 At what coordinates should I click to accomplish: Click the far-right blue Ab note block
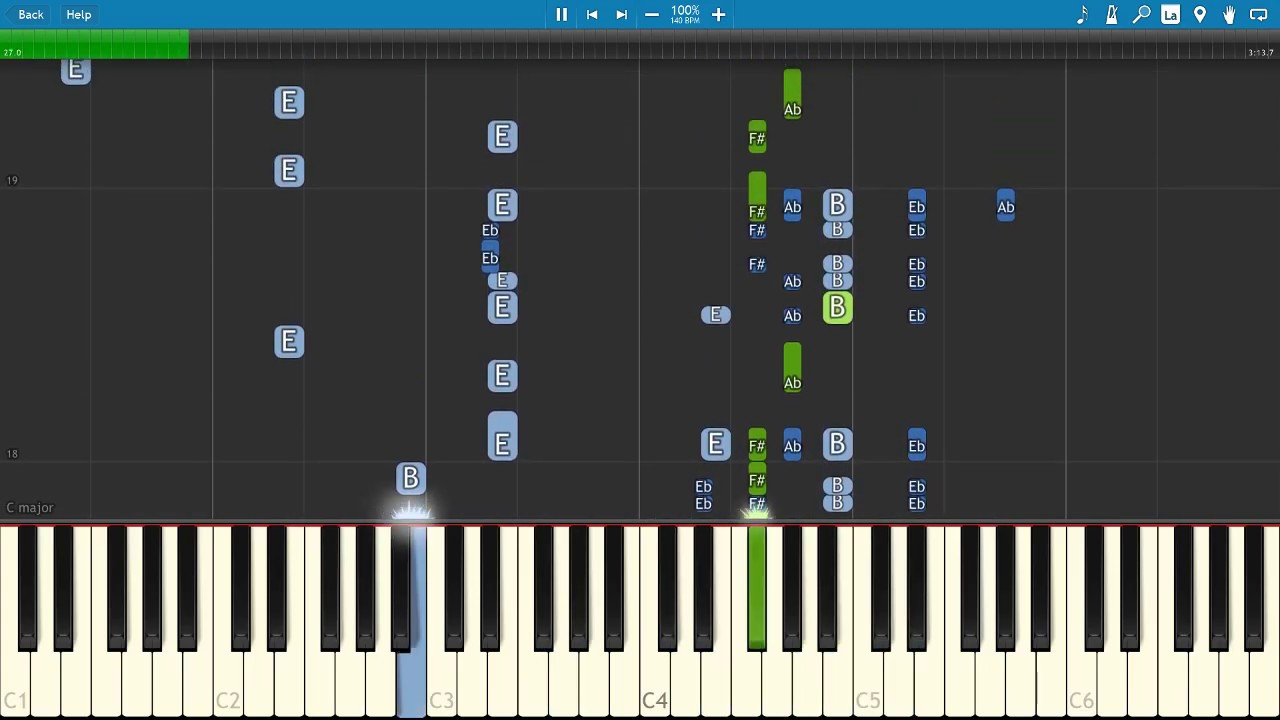point(1005,207)
